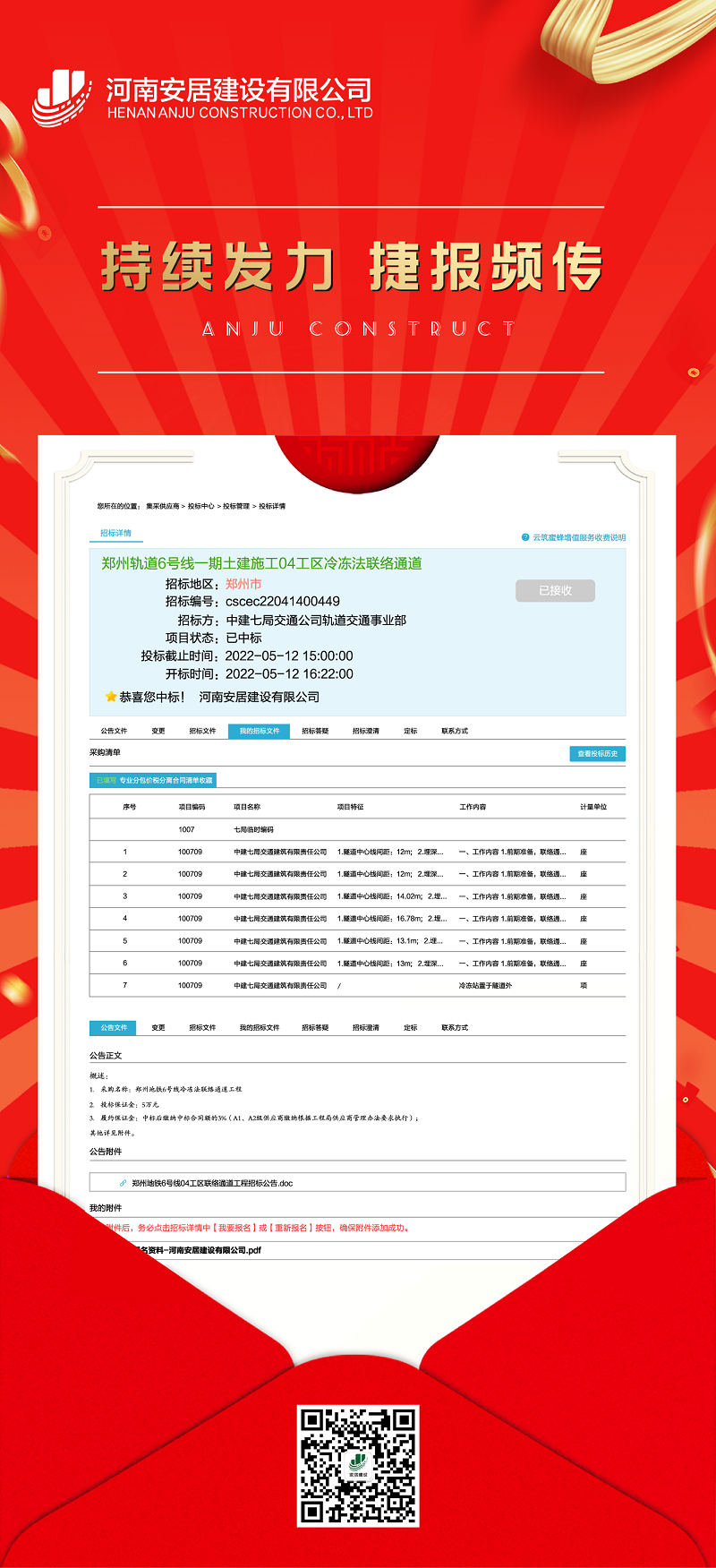
Task: Select highlighted 我的招标文件 tab in upper bar
Action: (259, 731)
